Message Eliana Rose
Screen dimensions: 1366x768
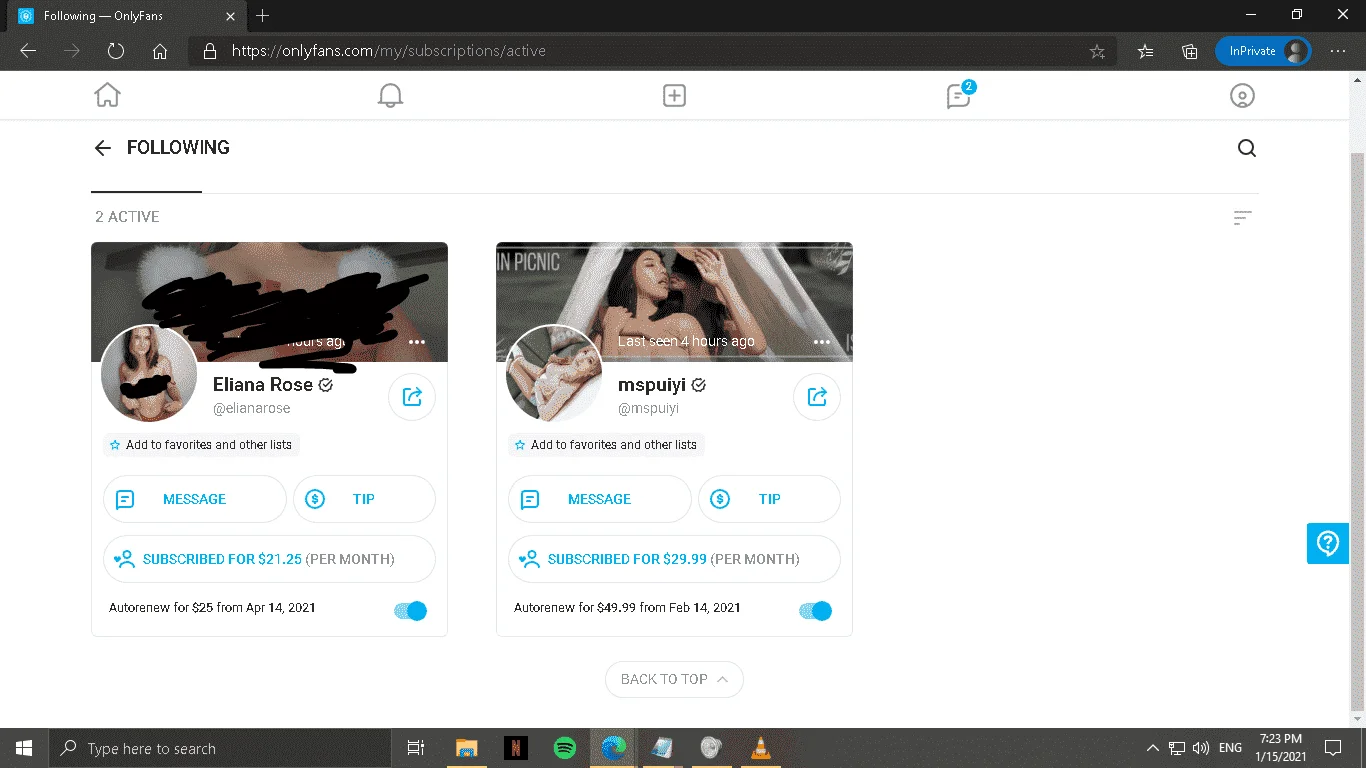coord(195,499)
